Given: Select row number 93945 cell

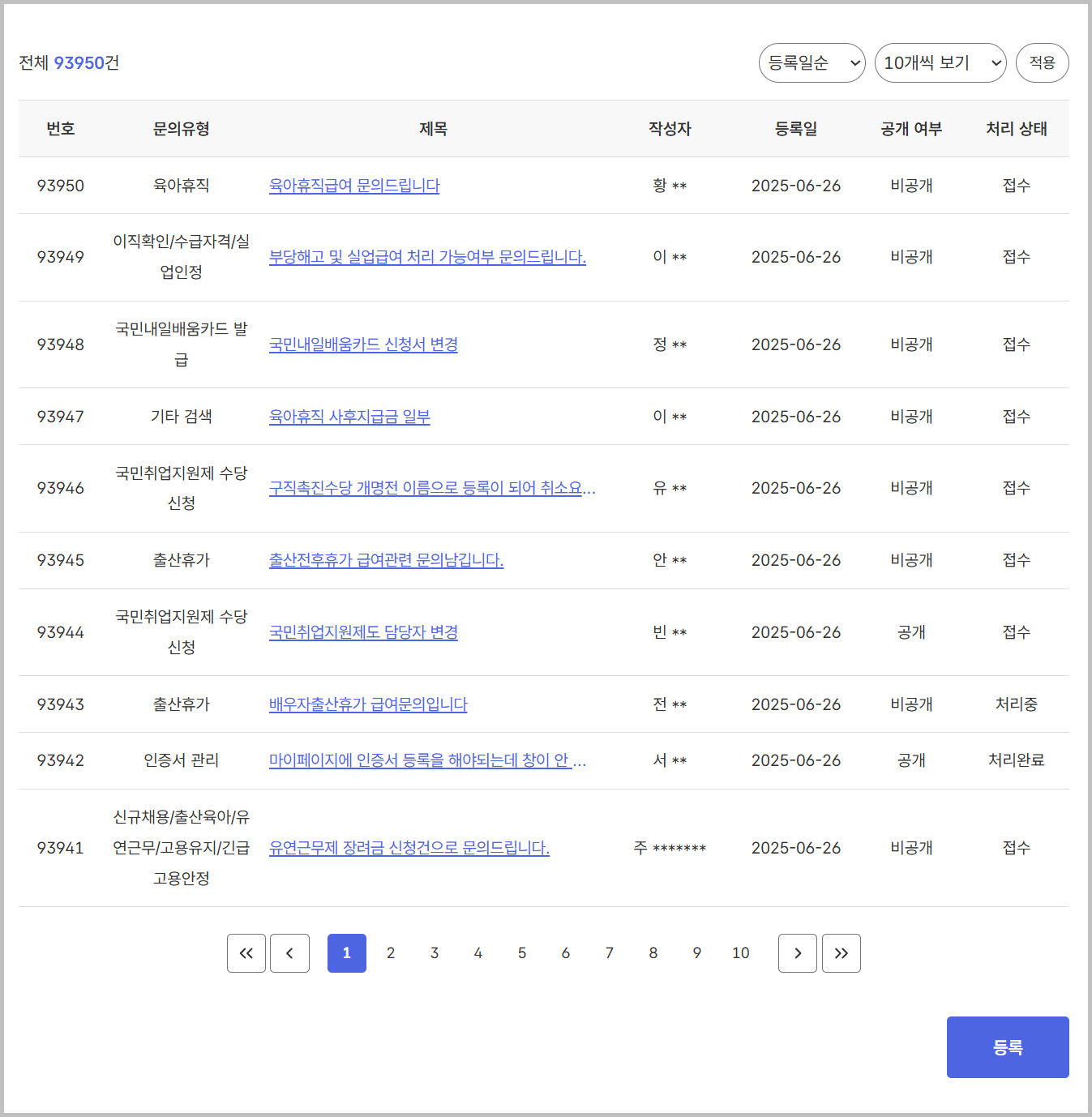Looking at the screenshot, I should coord(61,560).
